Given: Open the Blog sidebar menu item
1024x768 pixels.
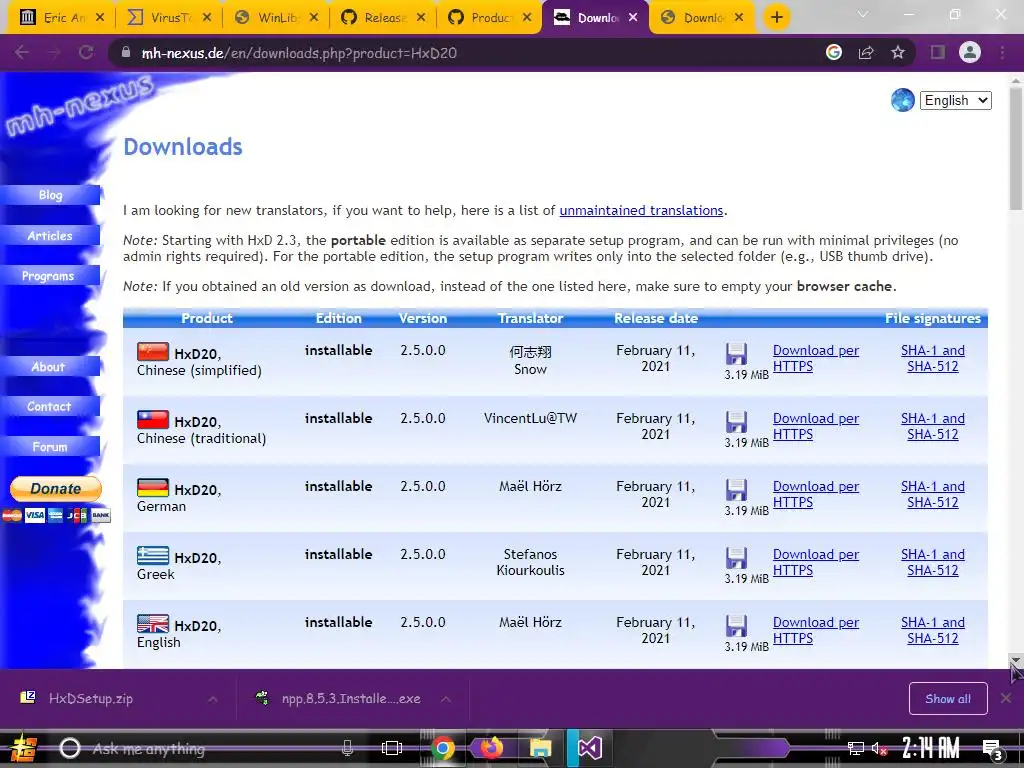Looking at the screenshot, I should point(50,195).
